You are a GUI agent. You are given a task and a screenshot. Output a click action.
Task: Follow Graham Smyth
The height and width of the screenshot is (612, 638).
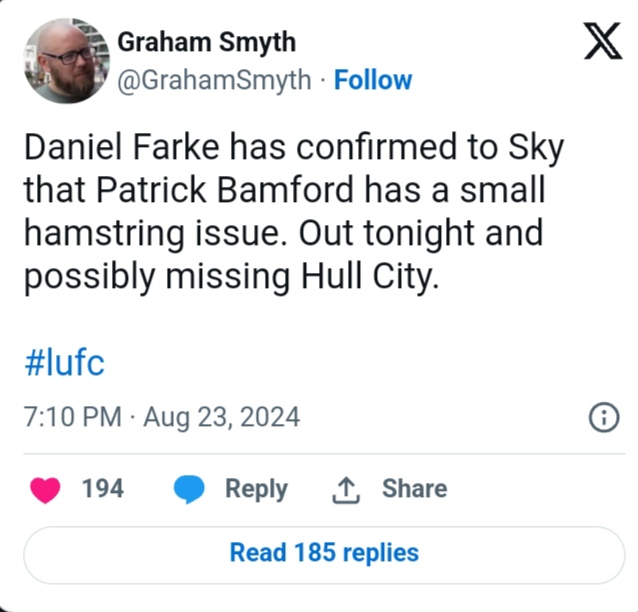(372, 80)
